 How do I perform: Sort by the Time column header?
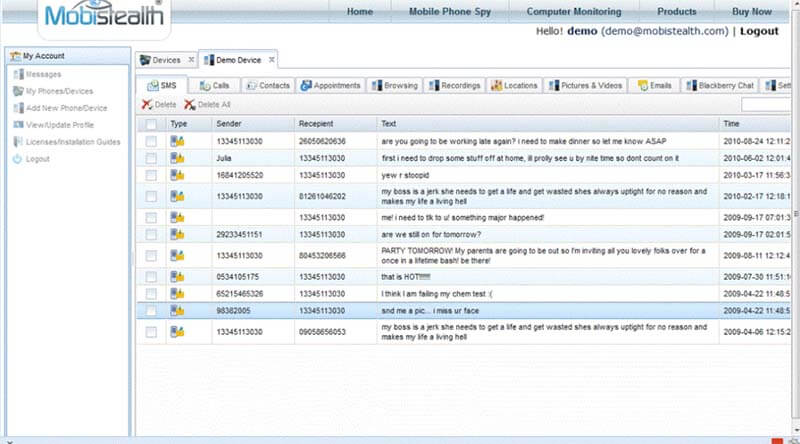(755, 124)
